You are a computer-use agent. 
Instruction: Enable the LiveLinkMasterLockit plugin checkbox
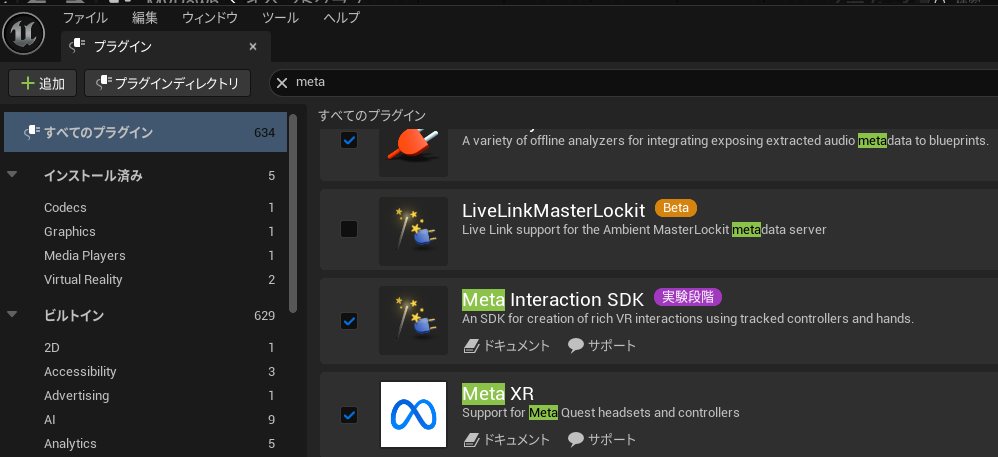(x=349, y=229)
